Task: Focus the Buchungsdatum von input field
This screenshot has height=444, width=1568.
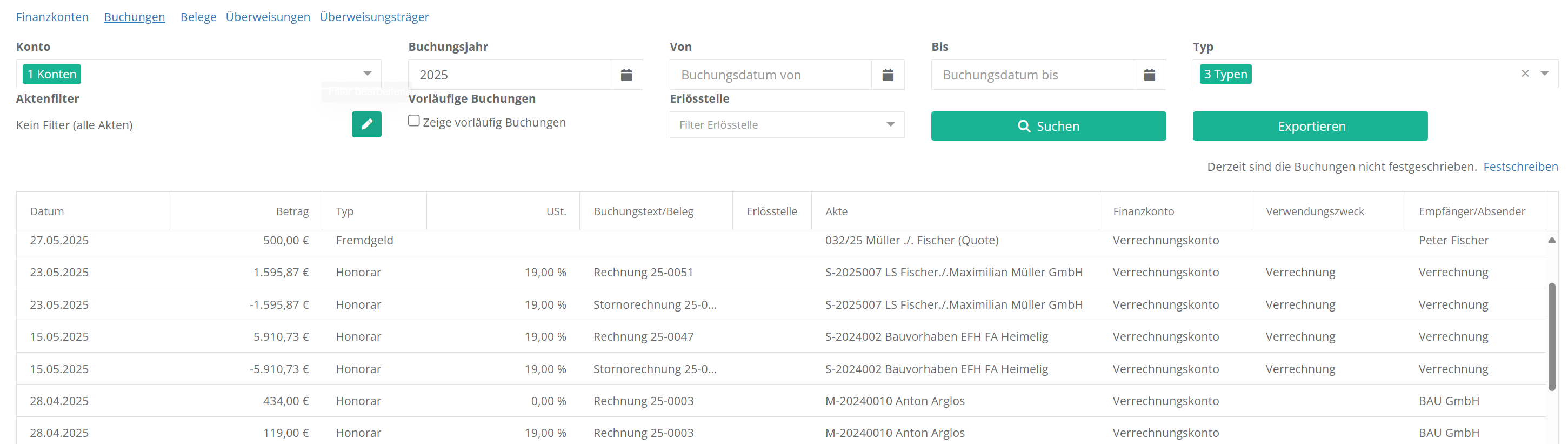Action: [771, 75]
